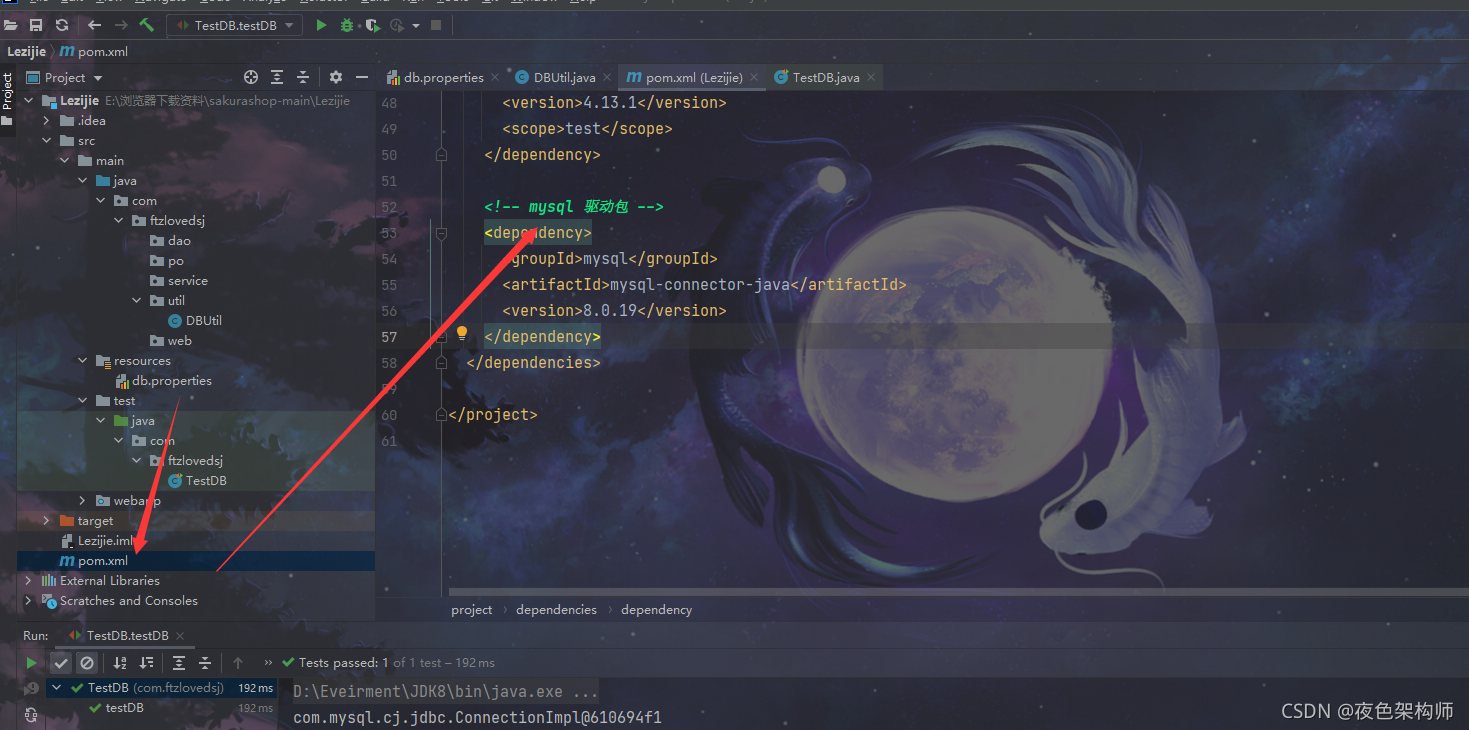Expand External Libraries node

[x=28, y=581]
